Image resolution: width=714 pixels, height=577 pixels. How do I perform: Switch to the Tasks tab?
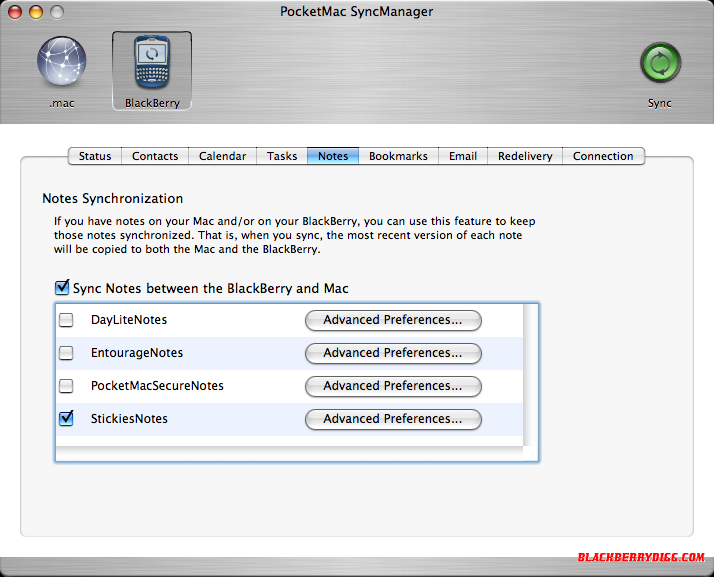pyautogui.click(x=282, y=156)
